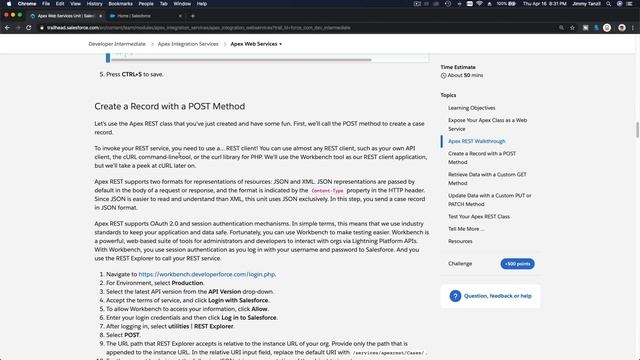Viewport: 640px width, 360px height.
Task: Jump to Expose Your Apex Class topic
Action: point(487,124)
